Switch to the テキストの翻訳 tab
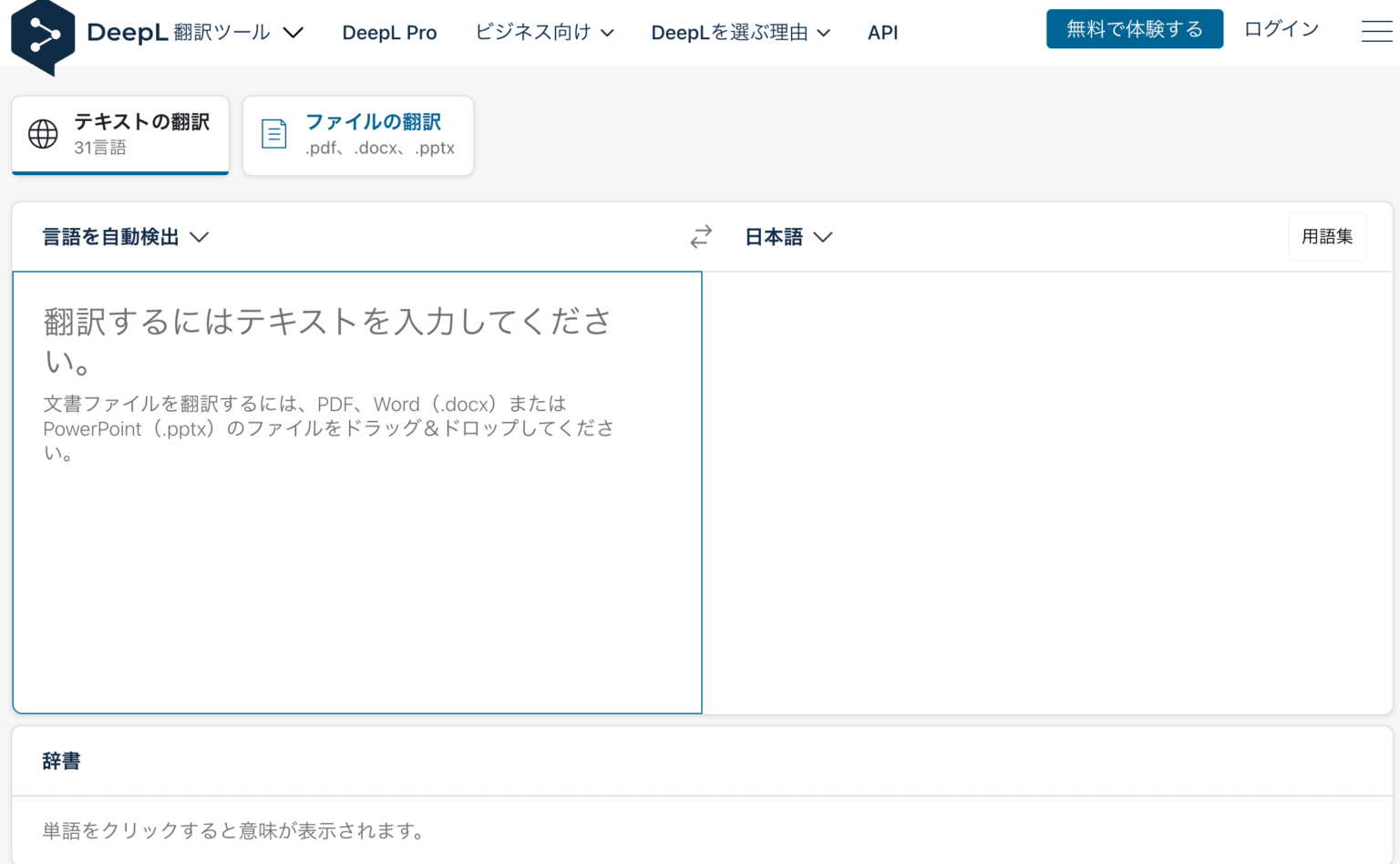The height and width of the screenshot is (864, 1400). 119,134
